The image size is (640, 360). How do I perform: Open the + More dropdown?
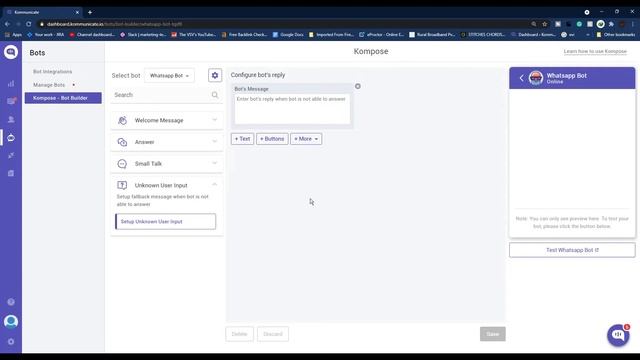click(x=306, y=139)
